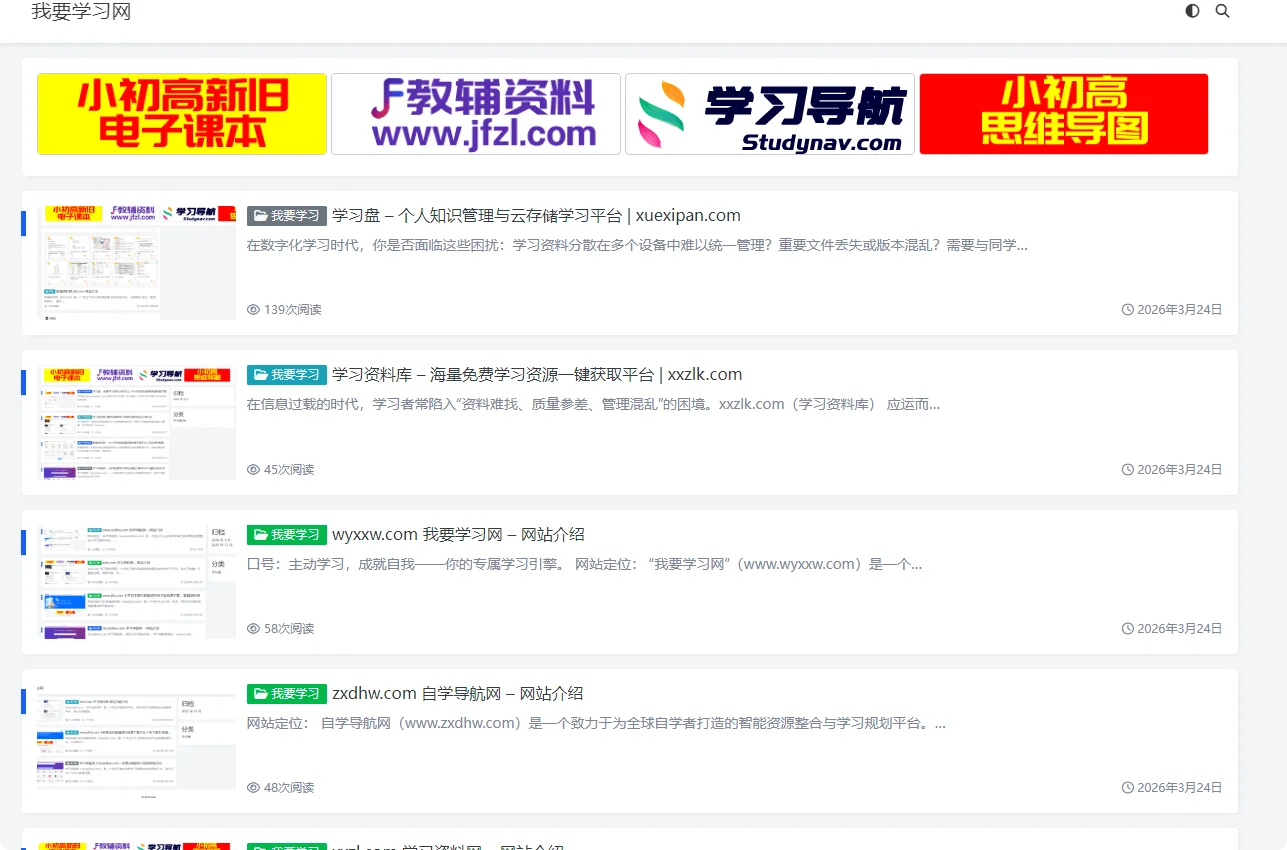Click the folder icon on the first 我要学习 tag
1287x850 pixels.
click(260, 215)
